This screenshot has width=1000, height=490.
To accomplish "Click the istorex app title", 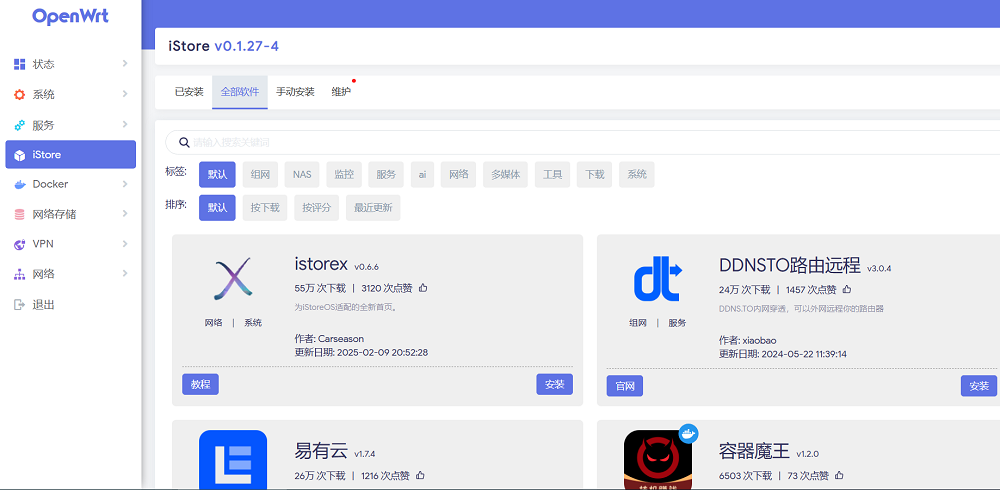I will click(x=321, y=264).
